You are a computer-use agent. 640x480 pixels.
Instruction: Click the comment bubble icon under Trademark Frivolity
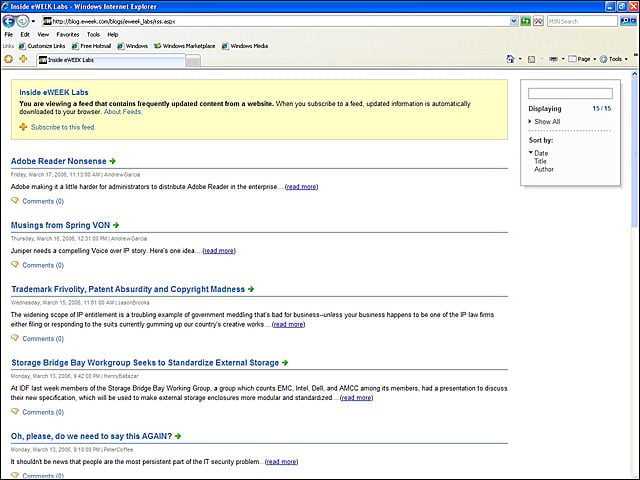click(x=15, y=338)
